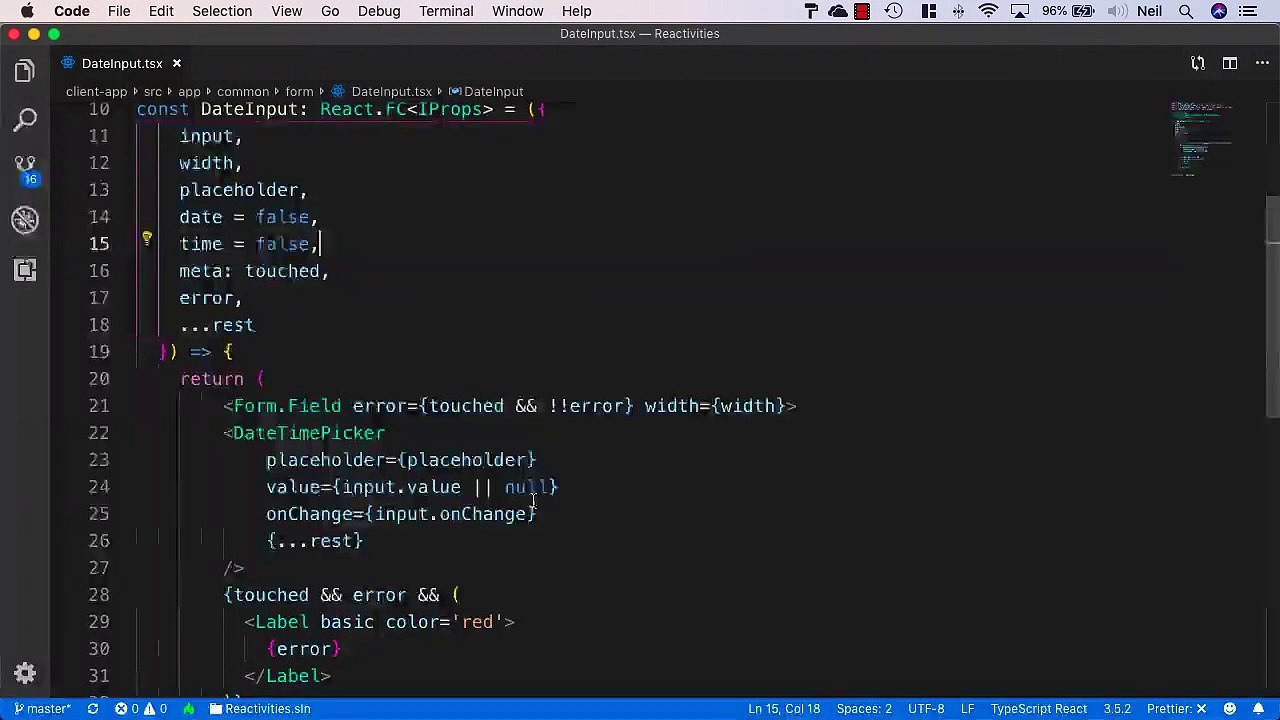Viewport: 1280px width, 720px height.
Task: Change language mode from TypeScript React
Action: (x=1038, y=709)
